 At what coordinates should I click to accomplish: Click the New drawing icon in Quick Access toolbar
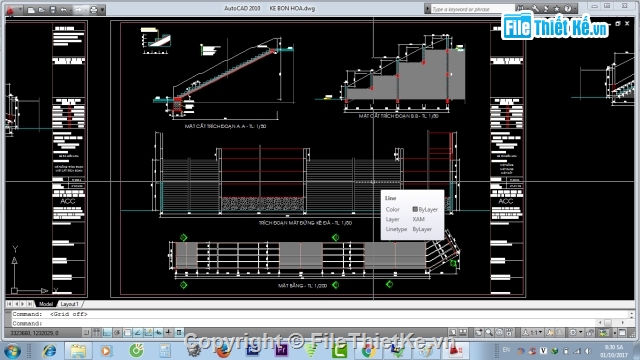[x=31, y=10]
